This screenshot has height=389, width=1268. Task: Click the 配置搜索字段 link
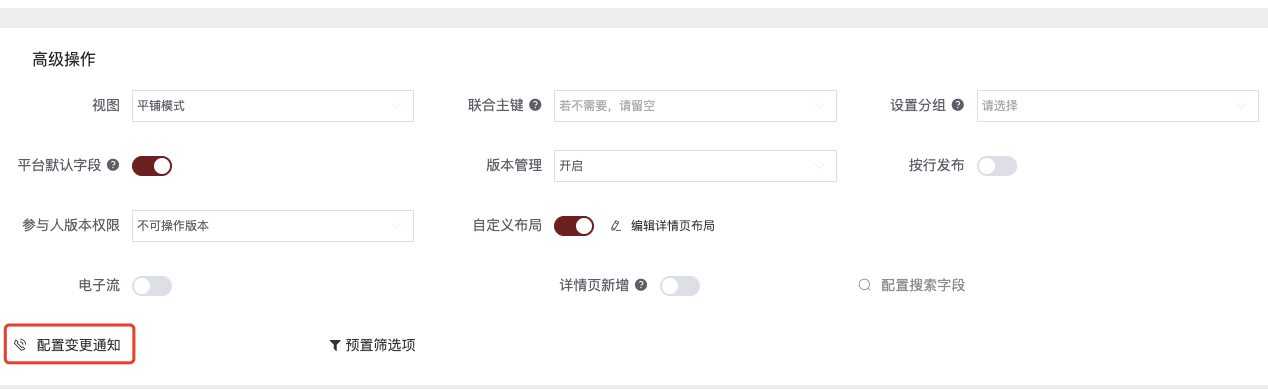923,285
